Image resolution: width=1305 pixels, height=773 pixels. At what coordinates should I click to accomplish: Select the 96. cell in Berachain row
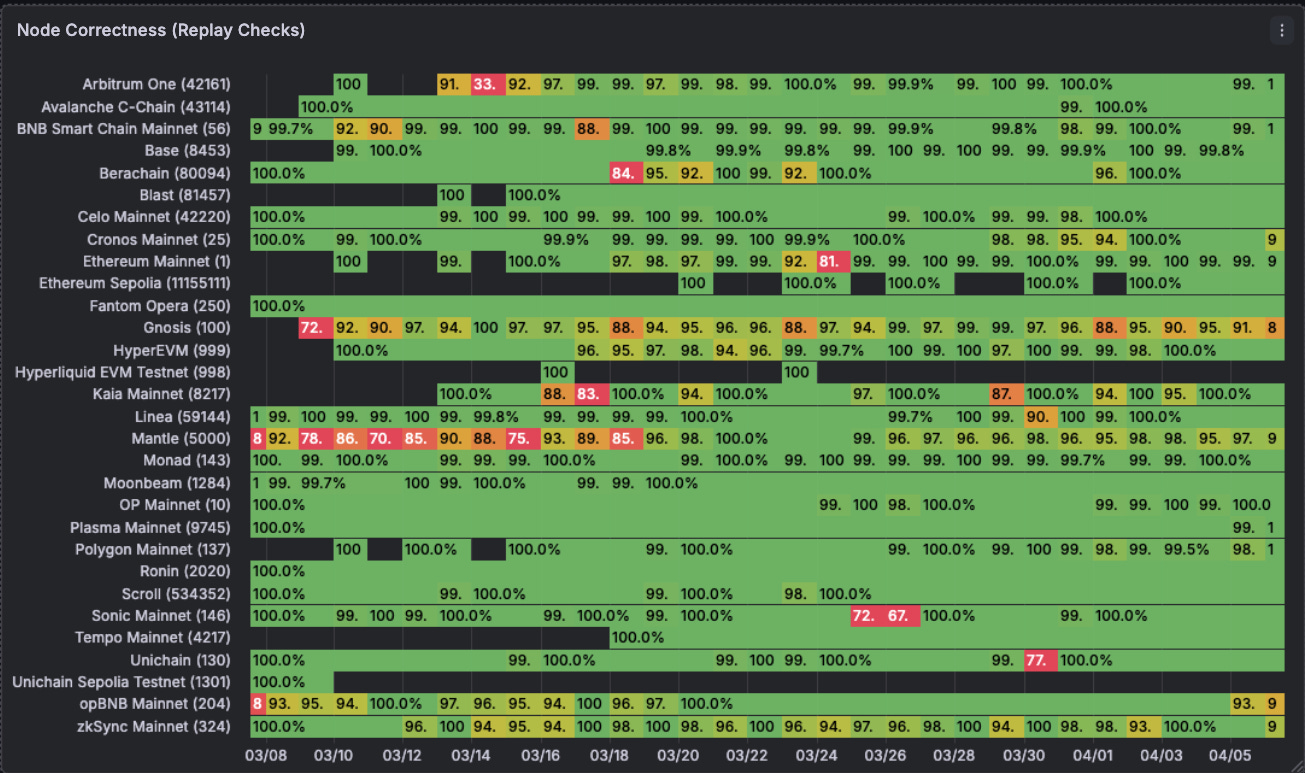pyautogui.click(x=1110, y=173)
